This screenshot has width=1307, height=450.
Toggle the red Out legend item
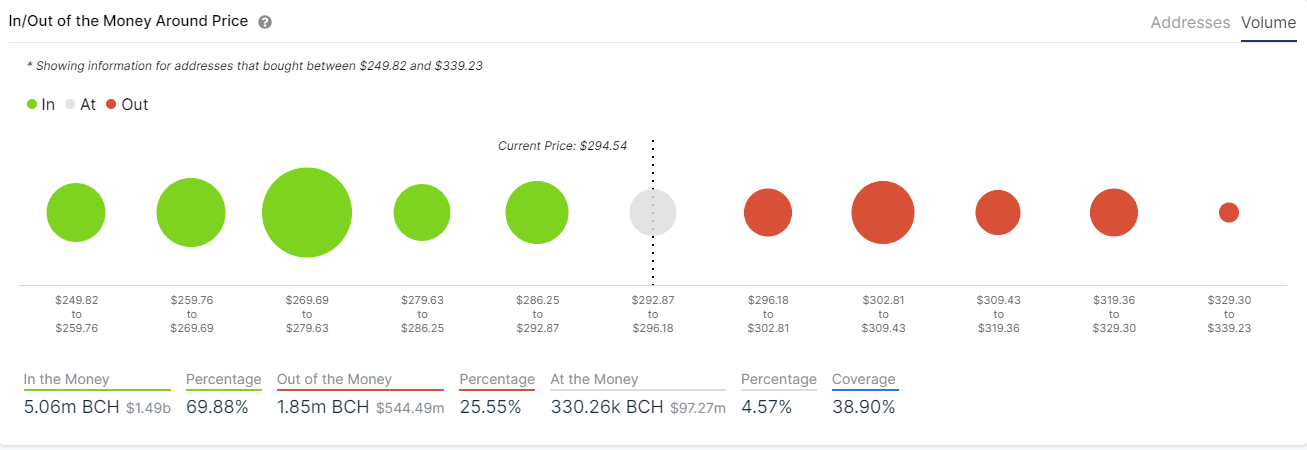tap(126, 104)
